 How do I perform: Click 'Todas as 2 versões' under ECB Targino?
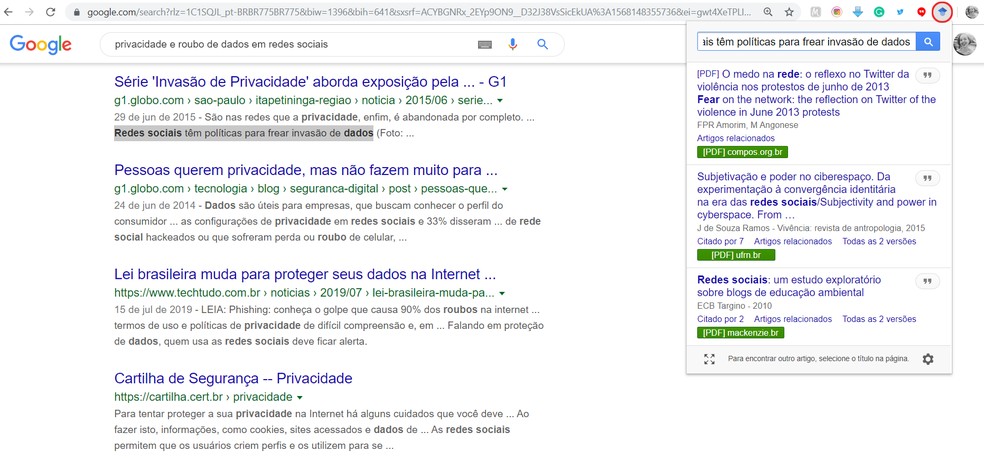point(879,319)
